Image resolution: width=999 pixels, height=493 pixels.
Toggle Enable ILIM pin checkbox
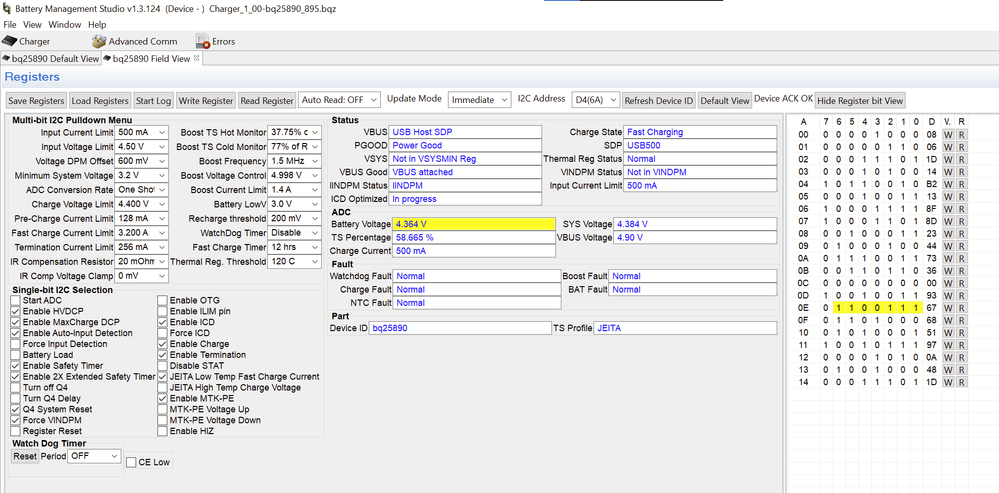pos(163,311)
